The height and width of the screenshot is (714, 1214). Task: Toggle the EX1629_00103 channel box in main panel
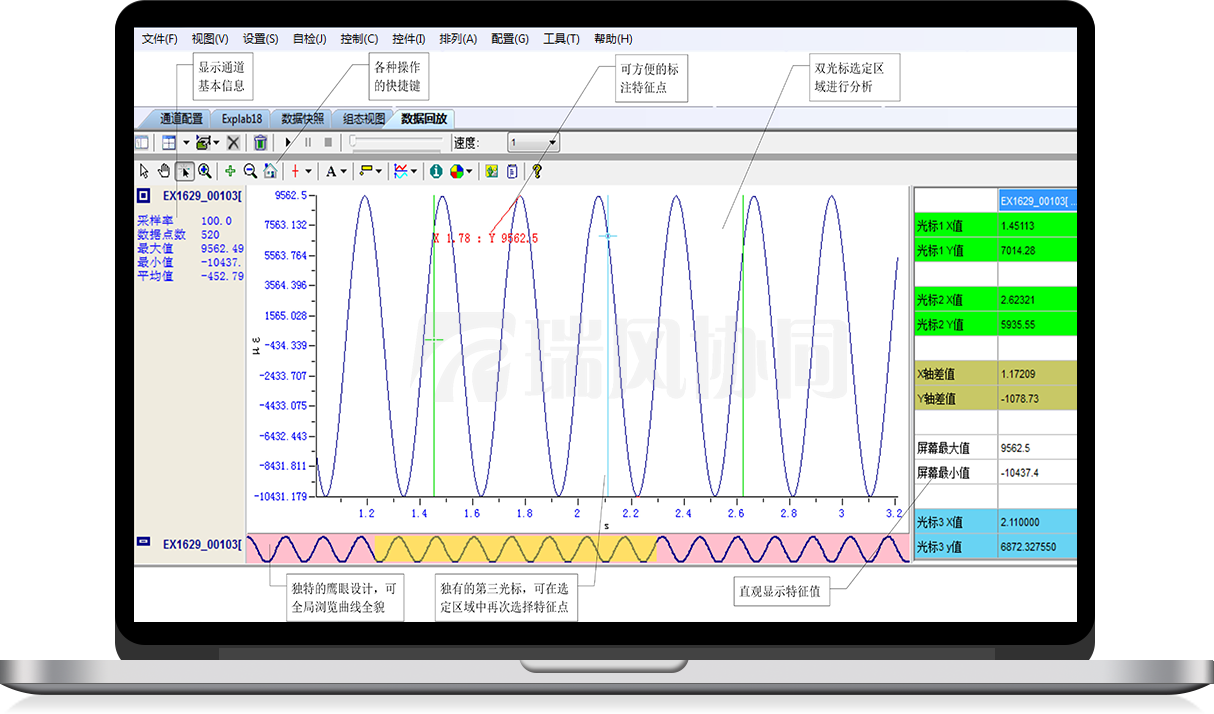pyautogui.click(x=143, y=196)
